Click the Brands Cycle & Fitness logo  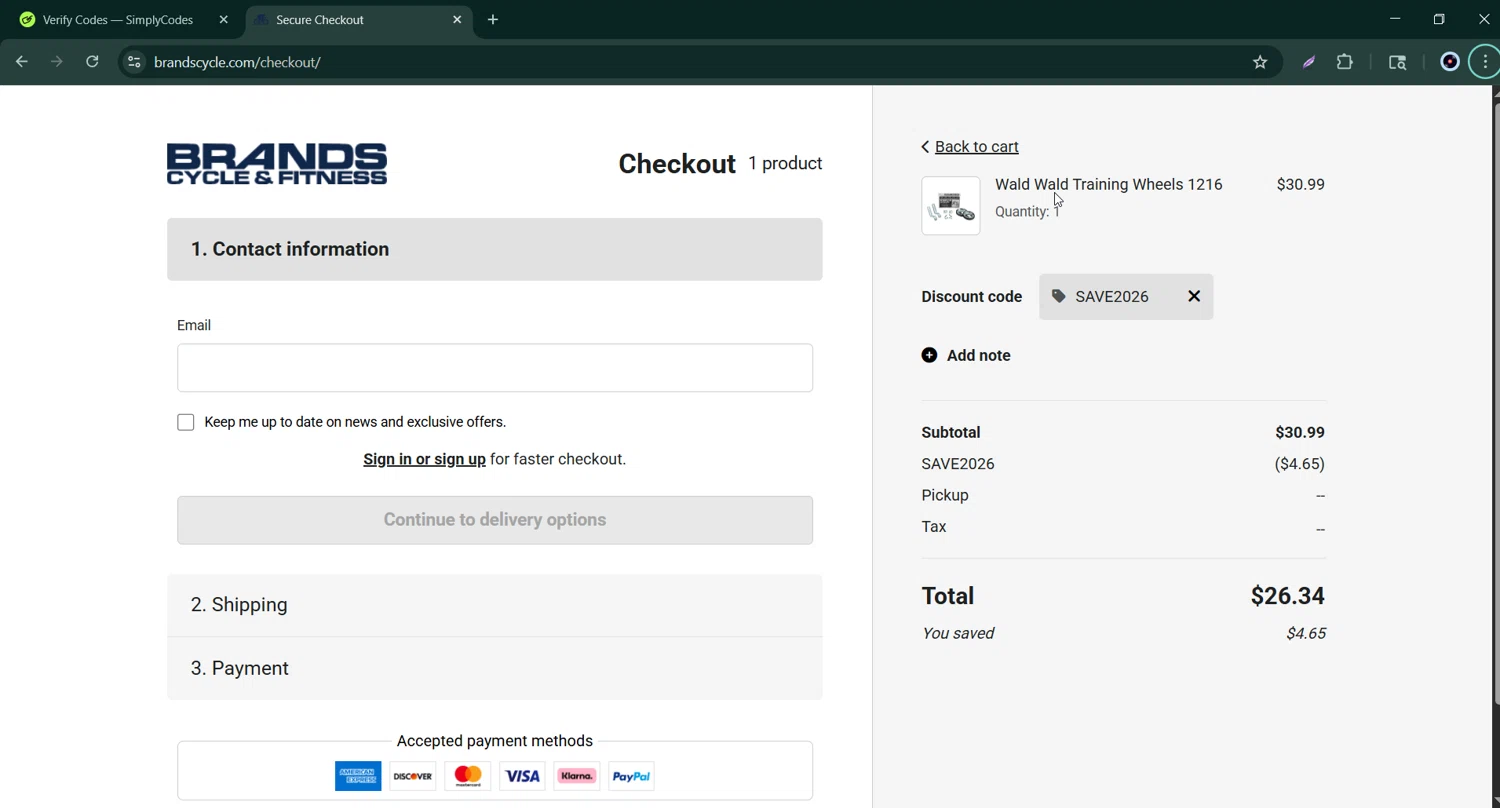(x=277, y=164)
